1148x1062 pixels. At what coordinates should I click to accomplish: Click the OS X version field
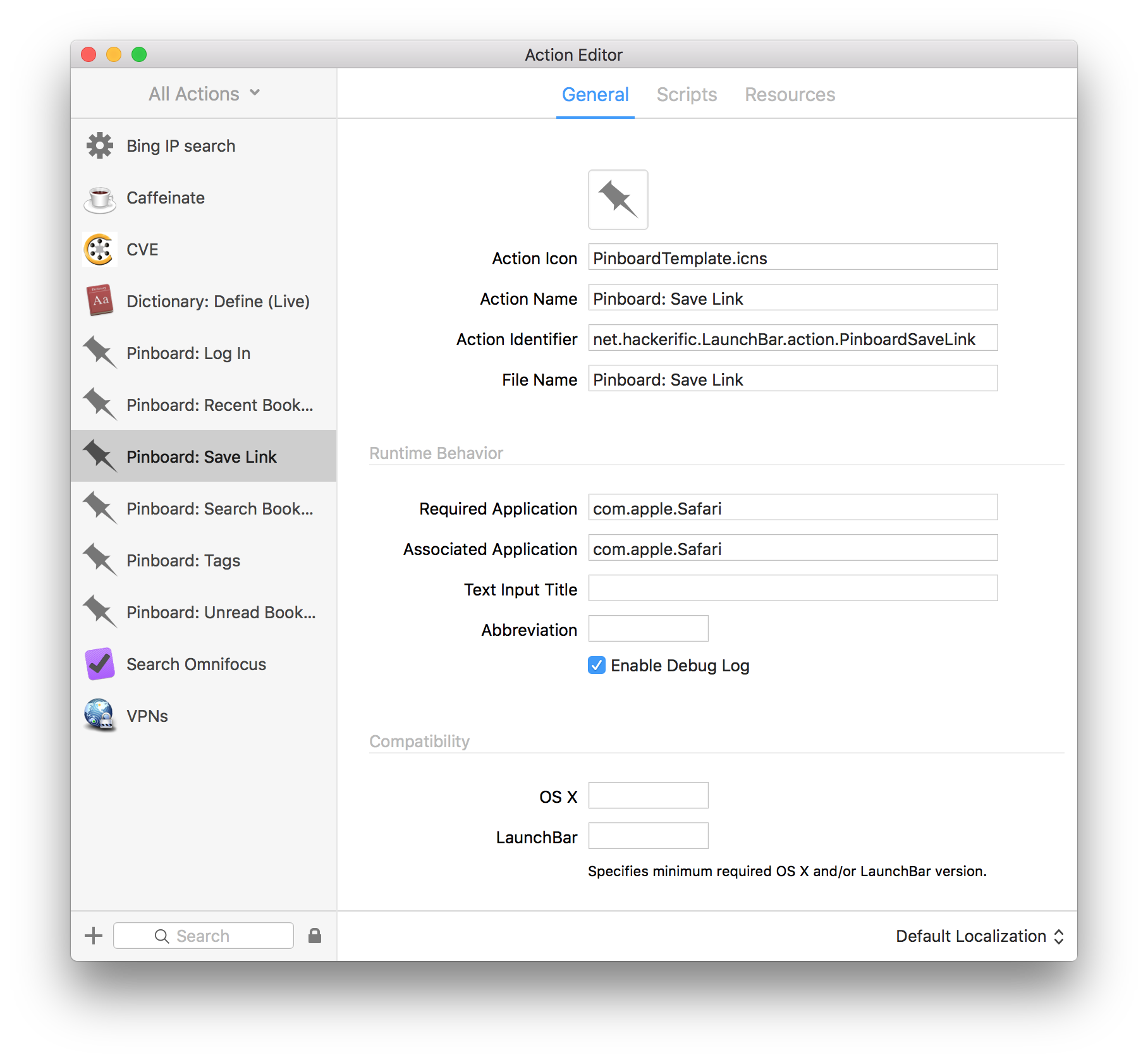[648, 796]
